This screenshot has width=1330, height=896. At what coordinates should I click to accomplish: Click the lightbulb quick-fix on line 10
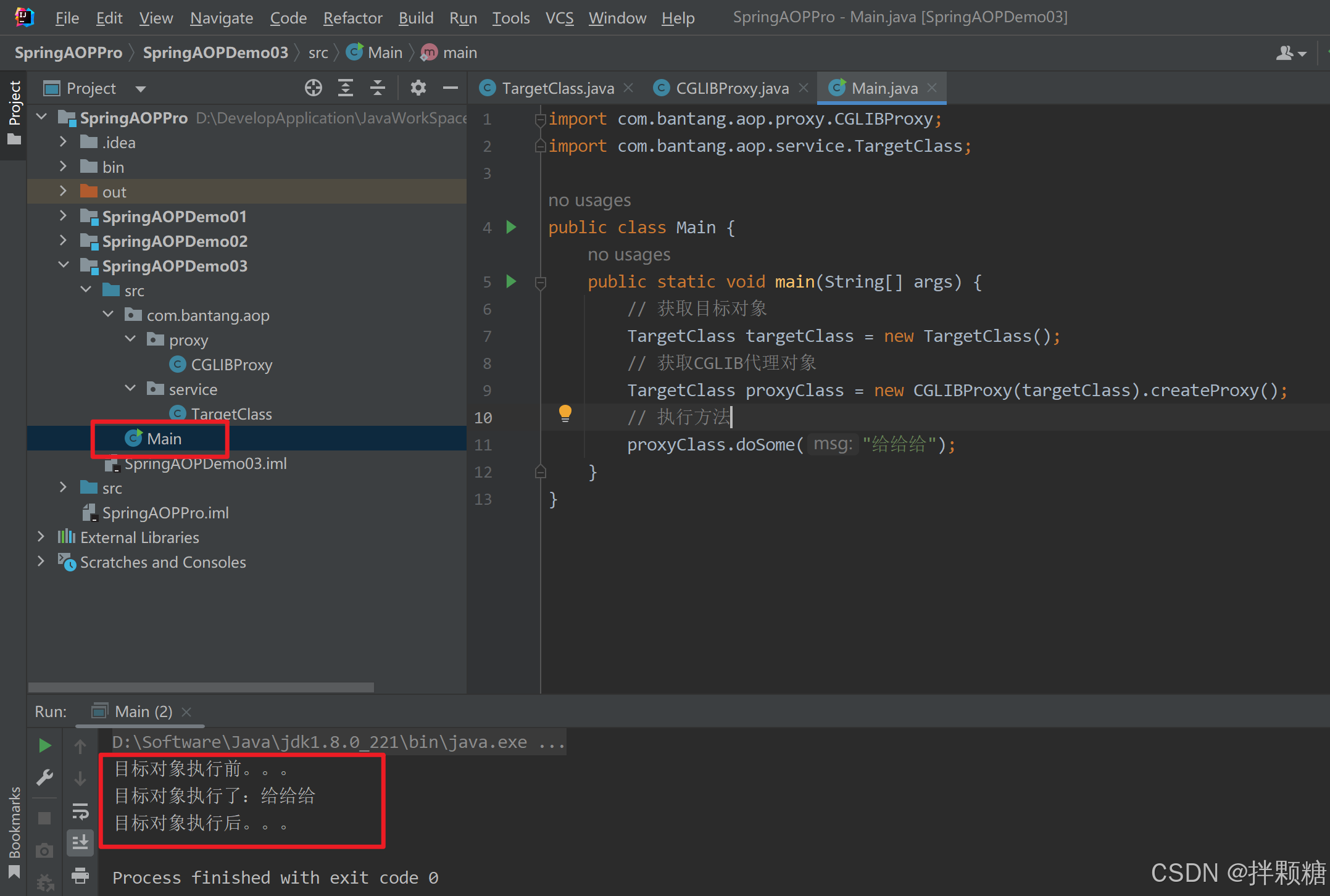565,413
